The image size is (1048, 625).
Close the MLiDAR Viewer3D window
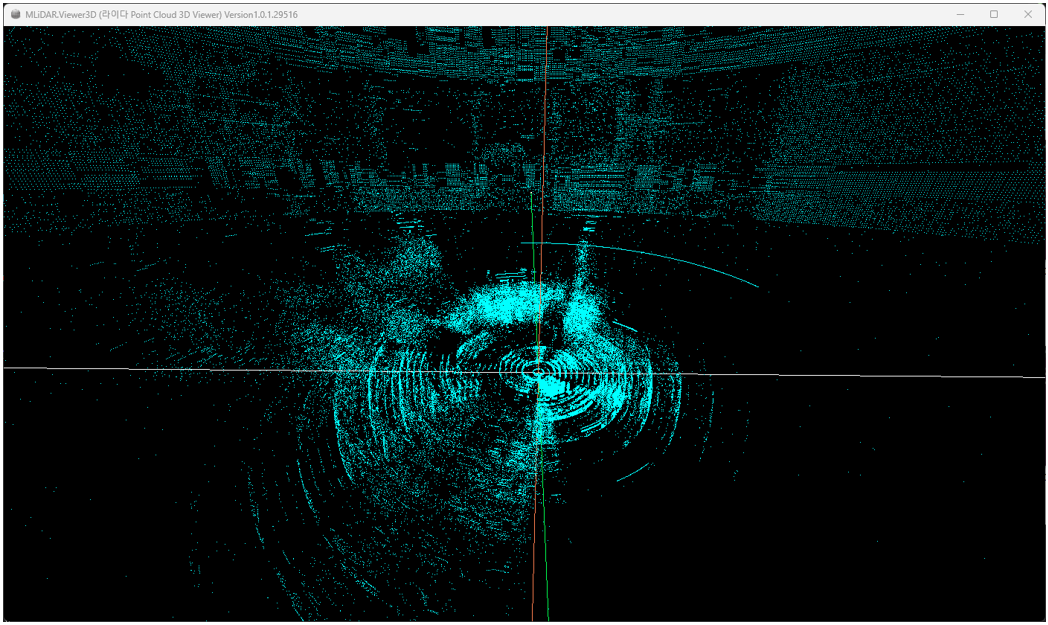1028,14
